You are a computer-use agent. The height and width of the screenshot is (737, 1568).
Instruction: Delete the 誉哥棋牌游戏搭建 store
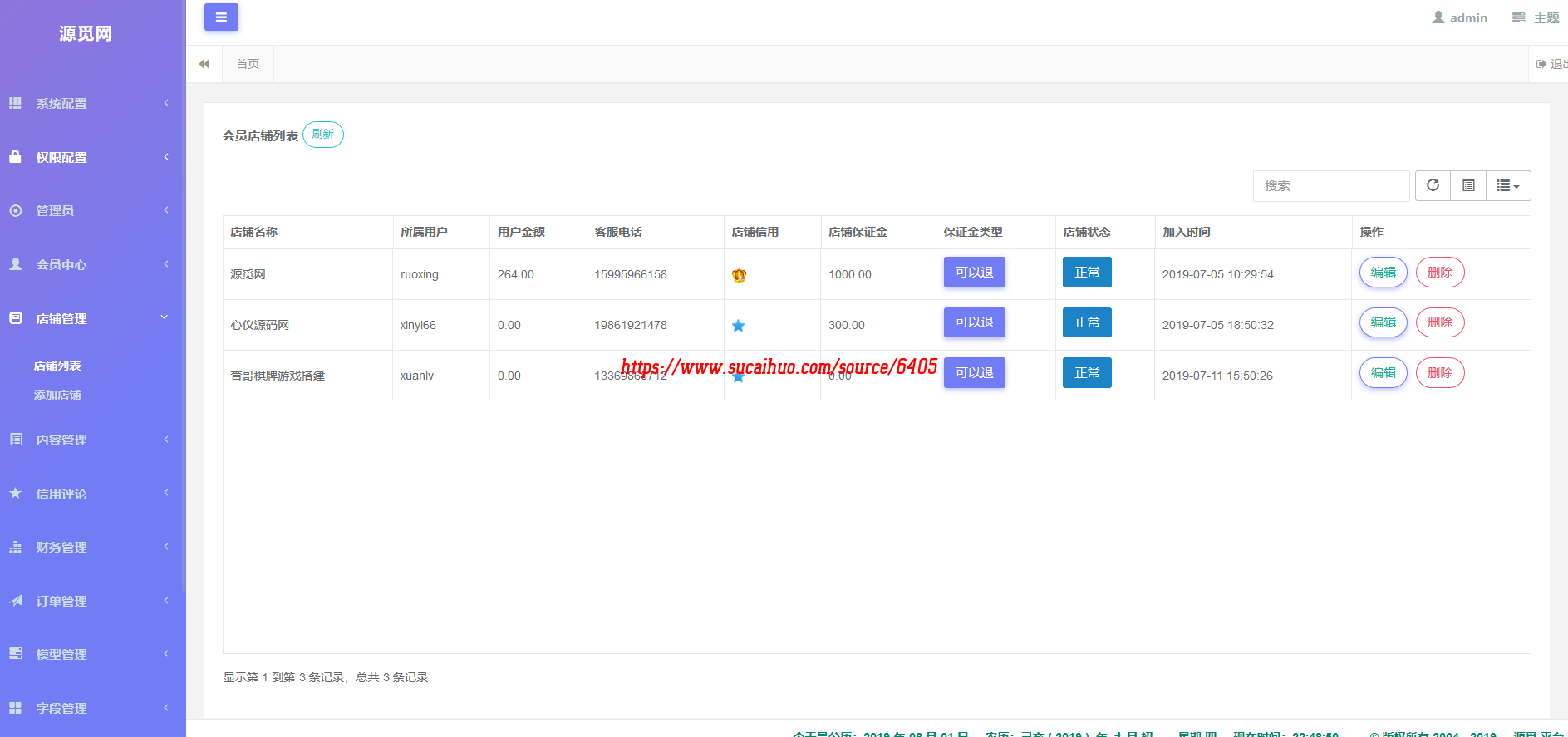pyautogui.click(x=1440, y=373)
